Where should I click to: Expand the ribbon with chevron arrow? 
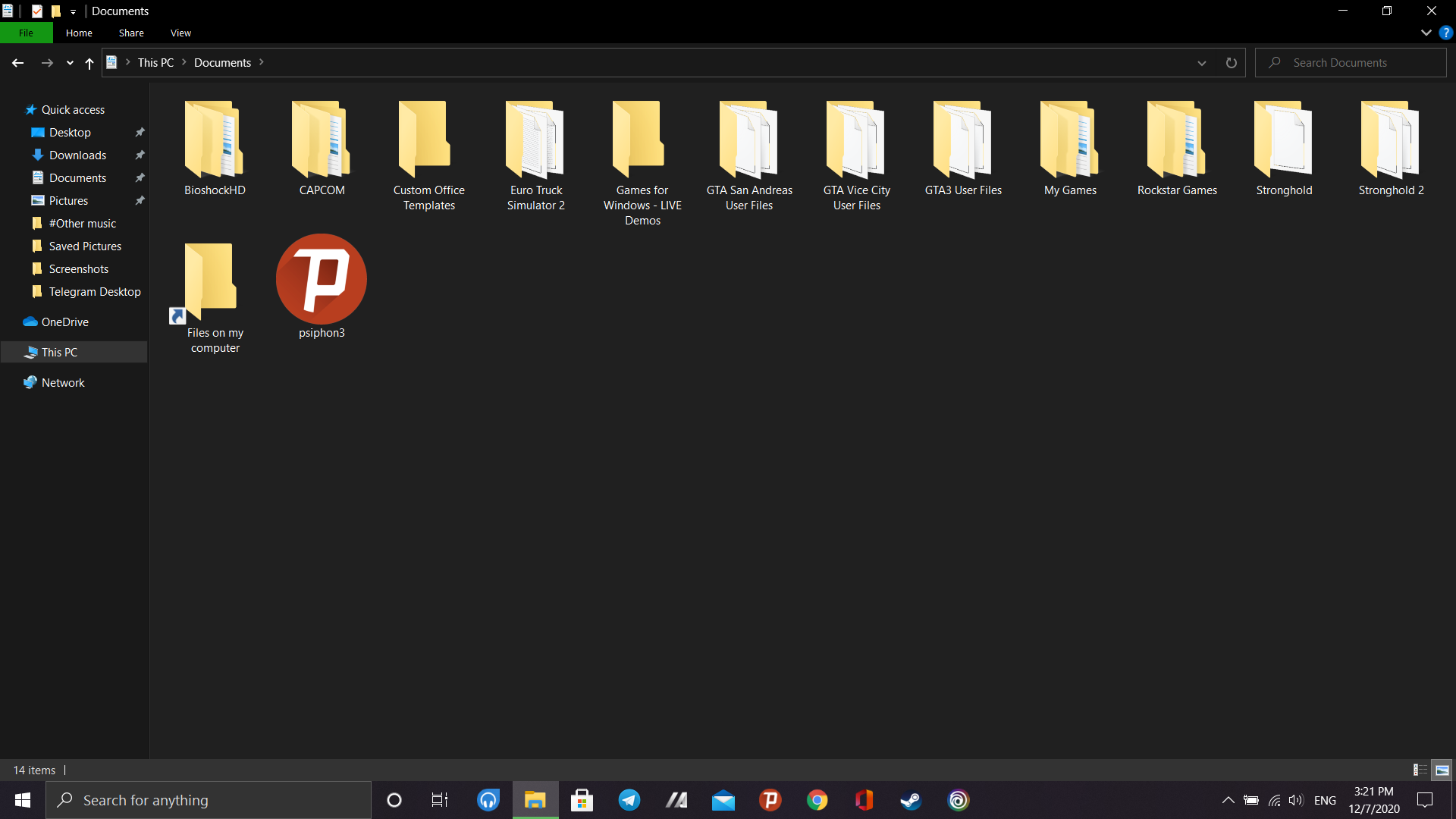[x=1426, y=33]
